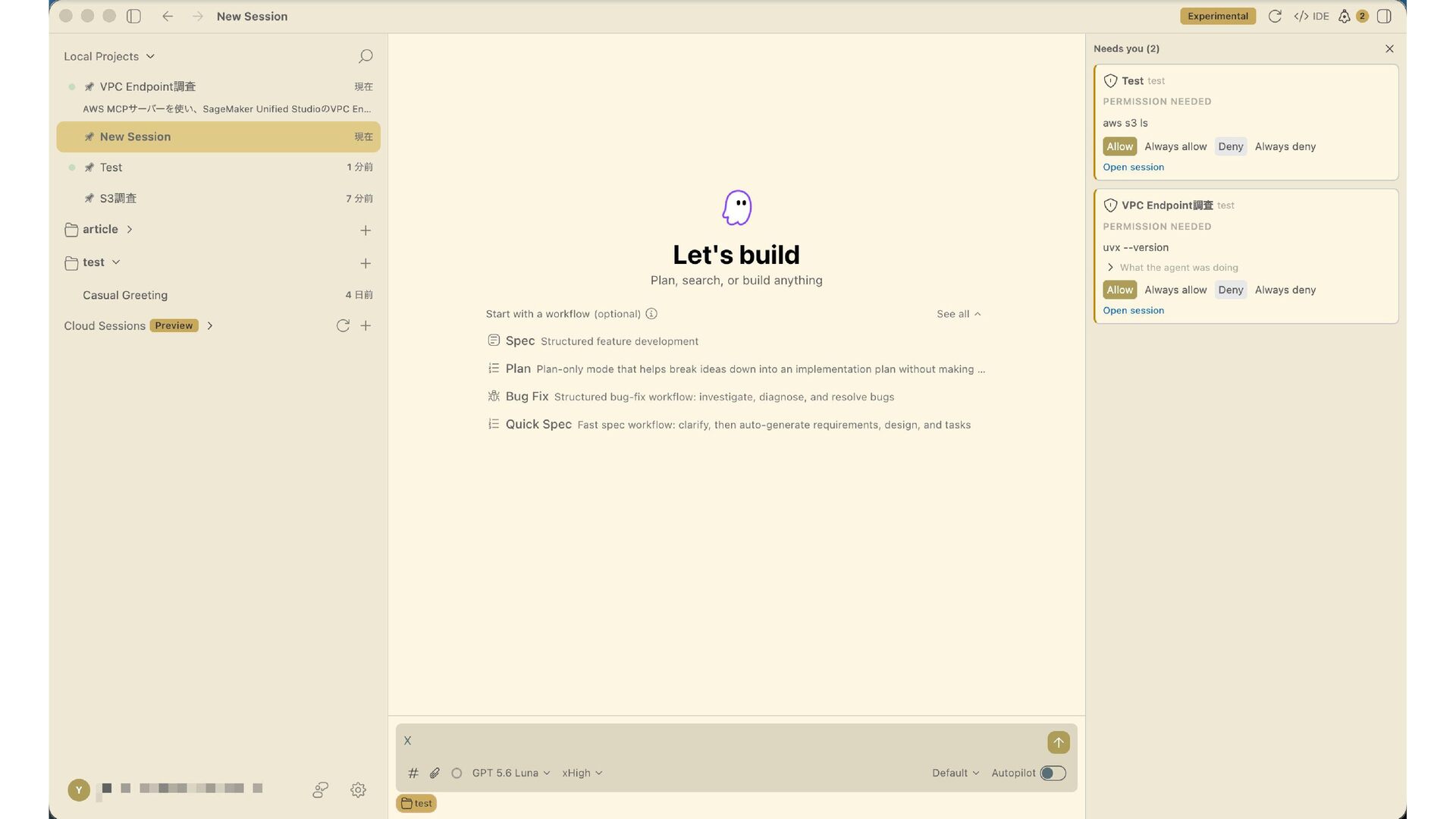
Task: Refresh Cloud Sessions list
Action: [x=343, y=325]
